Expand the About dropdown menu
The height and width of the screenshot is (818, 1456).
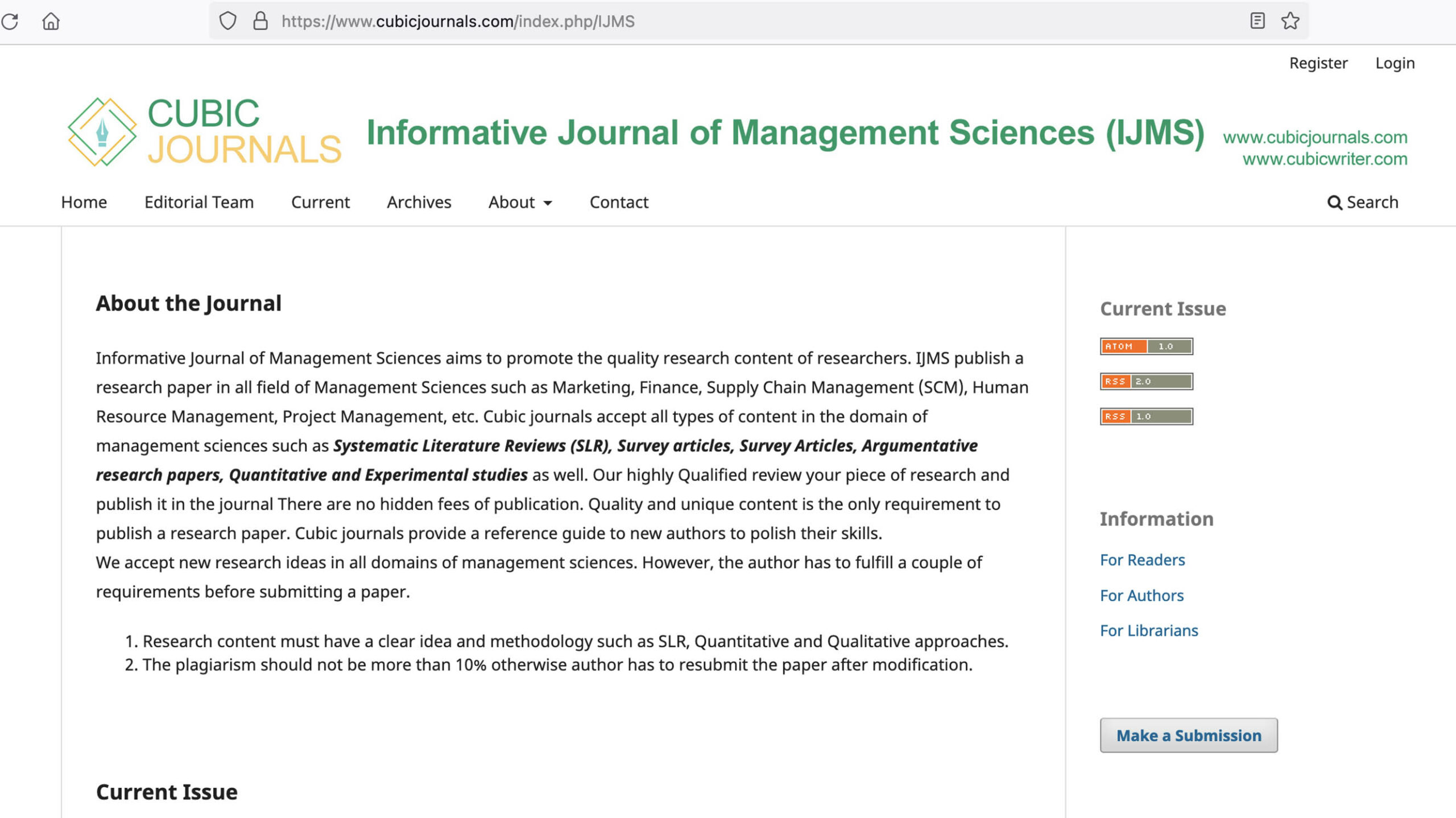[520, 203]
